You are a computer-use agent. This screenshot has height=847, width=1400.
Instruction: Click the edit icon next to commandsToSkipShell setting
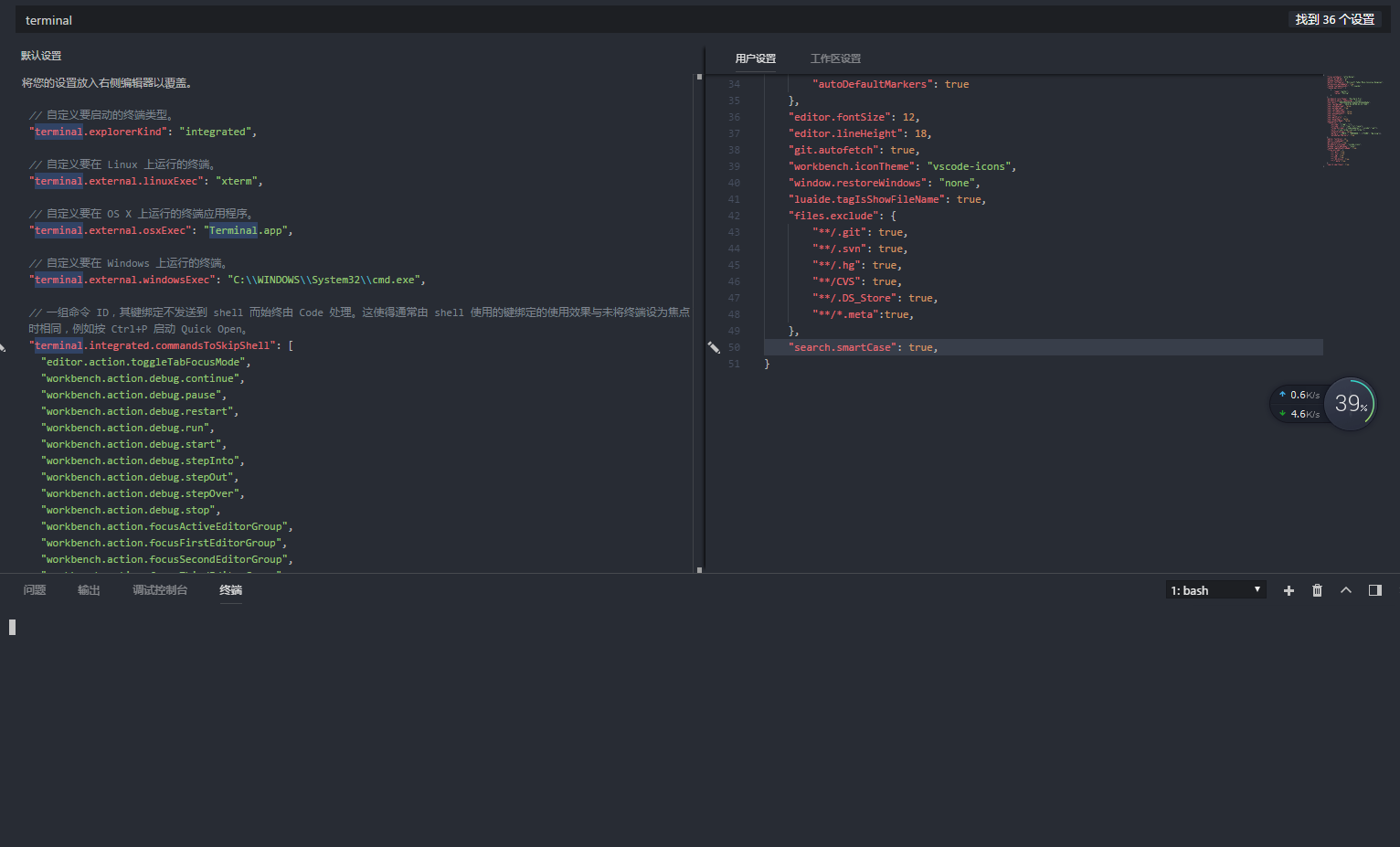[x=5, y=345]
